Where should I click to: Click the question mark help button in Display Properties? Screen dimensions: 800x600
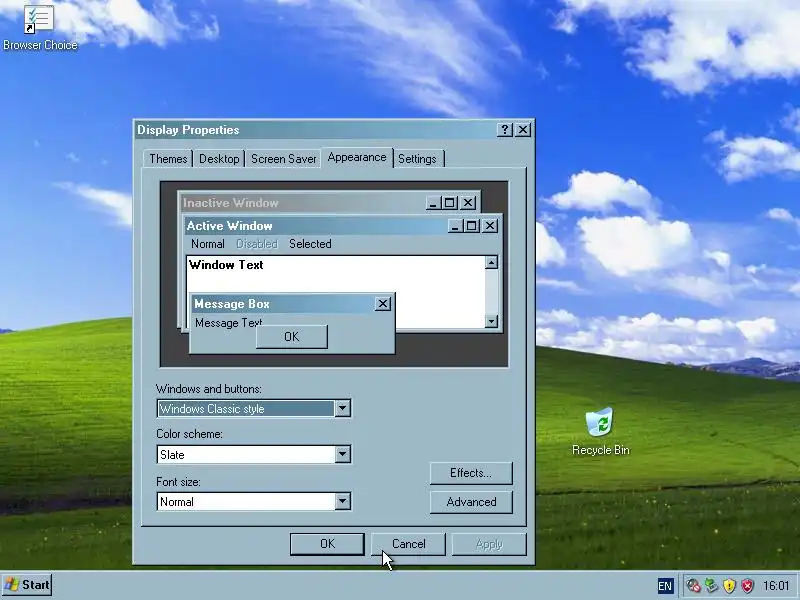click(504, 130)
